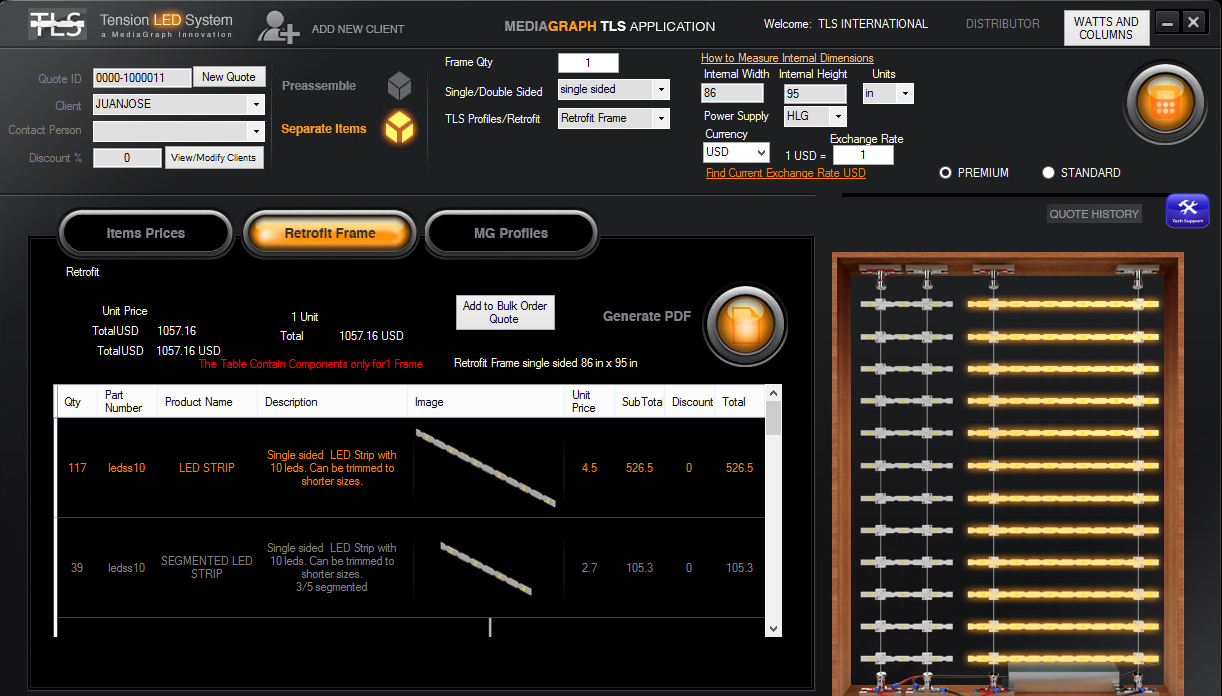Click the Quote ID input field
Viewport: 1222px width, 696px height.
coord(142,78)
